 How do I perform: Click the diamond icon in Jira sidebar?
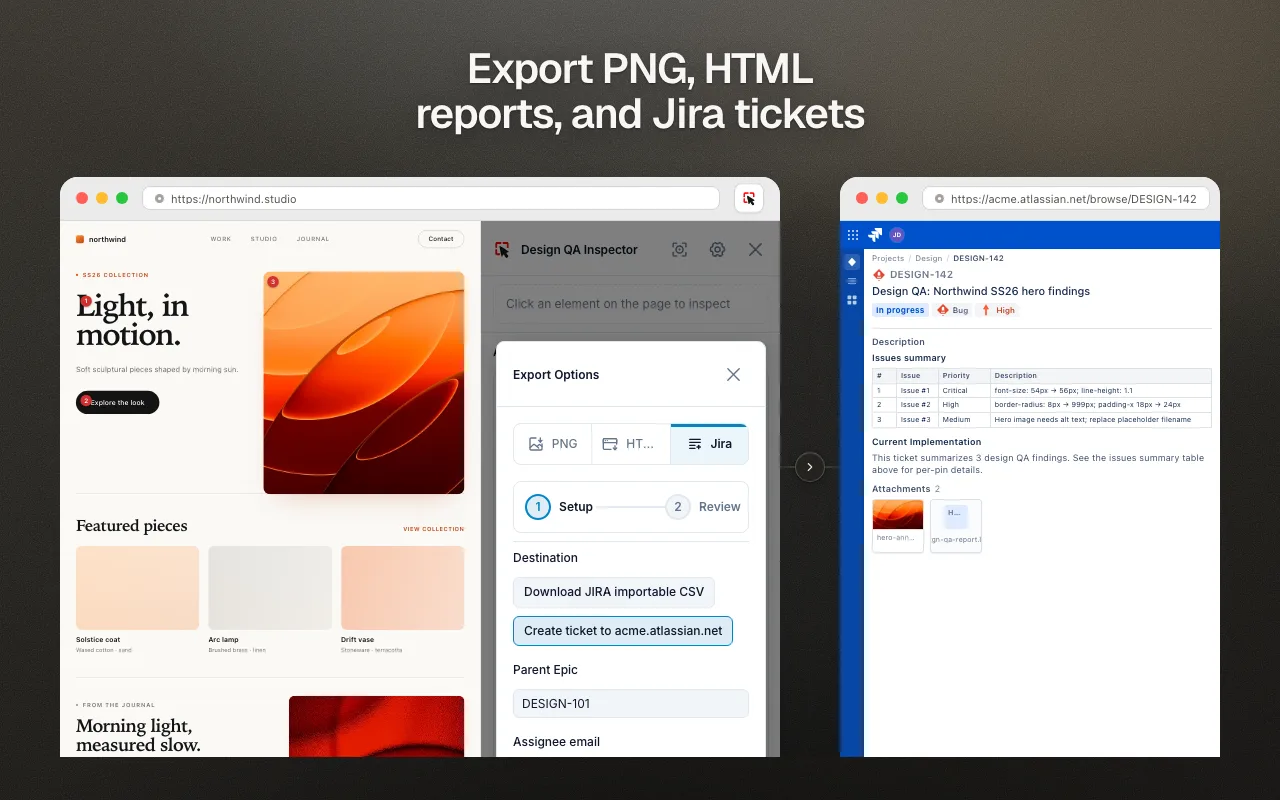tap(852, 262)
